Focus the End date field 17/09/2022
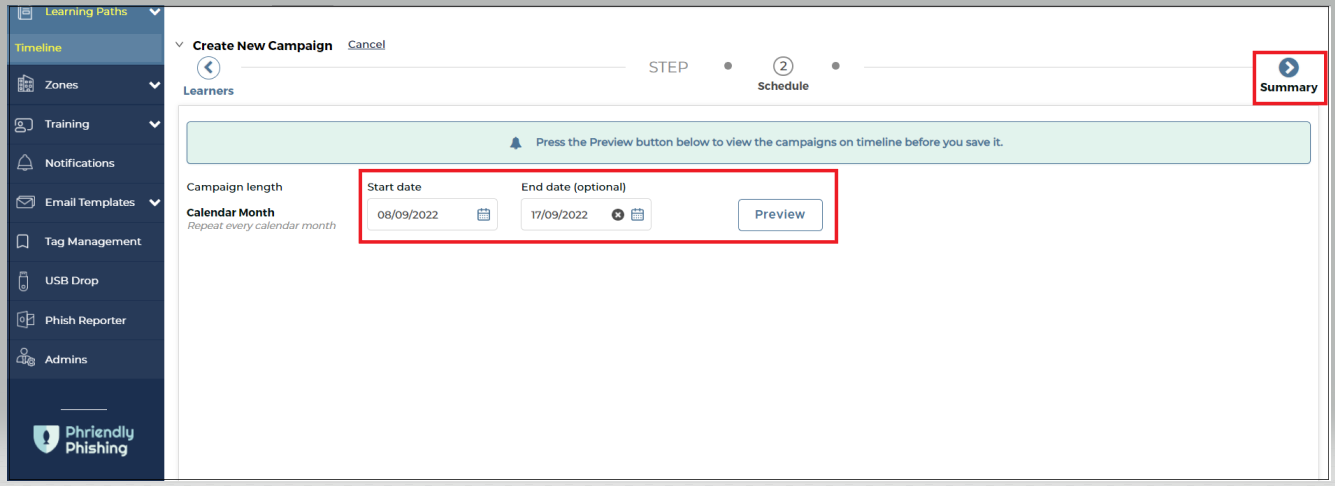The width and height of the screenshot is (1335, 486). 586,214
